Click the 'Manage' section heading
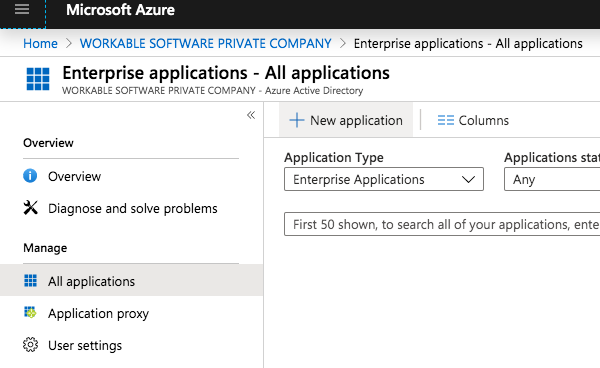Viewport: 600px width, 368px height. tap(45, 248)
